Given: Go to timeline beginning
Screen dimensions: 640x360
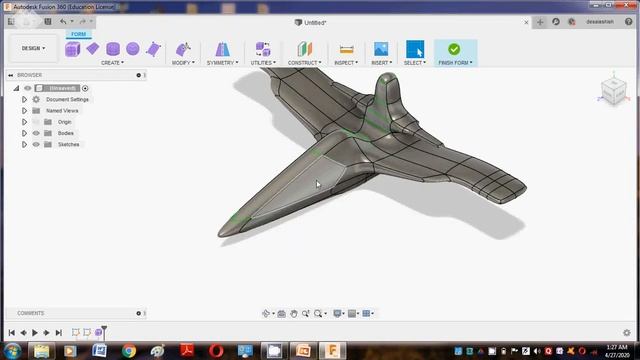Looking at the screenshot, I should point(11,333).
